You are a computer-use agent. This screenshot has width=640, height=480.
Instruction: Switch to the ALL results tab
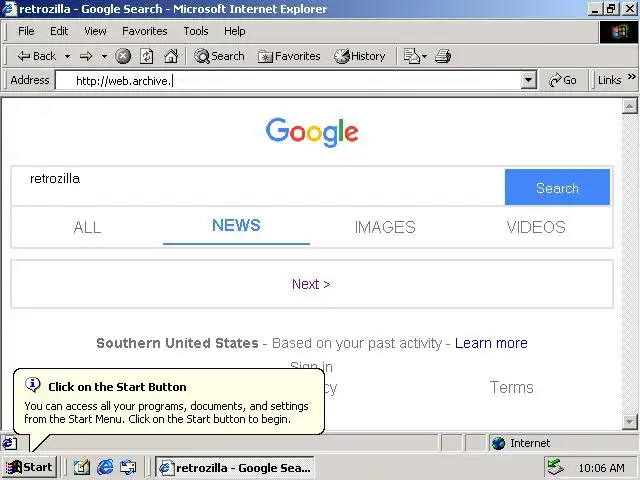(x=87, y=227)
